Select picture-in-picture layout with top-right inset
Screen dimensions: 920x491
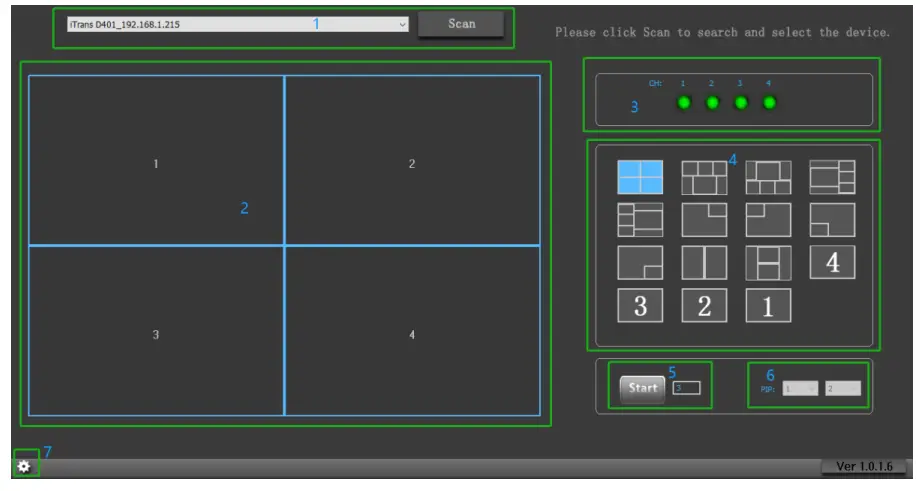coord(704,220)
